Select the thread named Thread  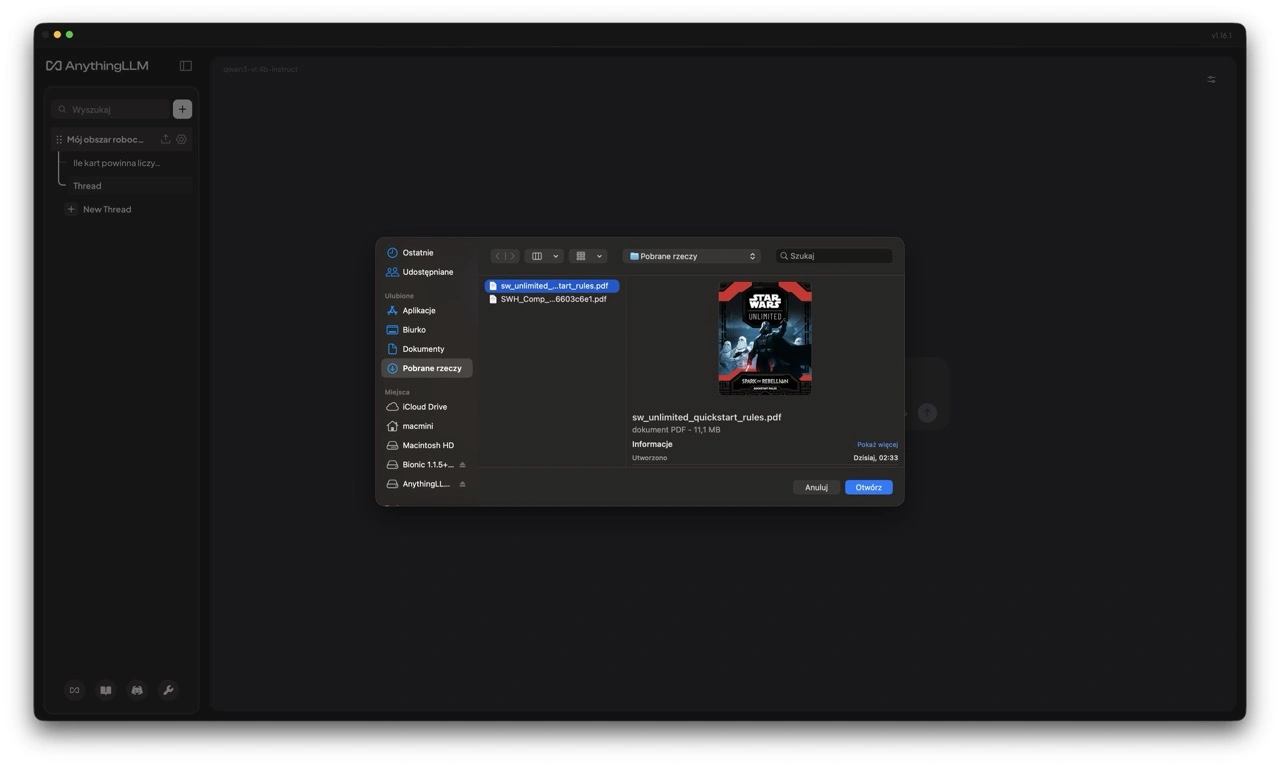(87, 186)
